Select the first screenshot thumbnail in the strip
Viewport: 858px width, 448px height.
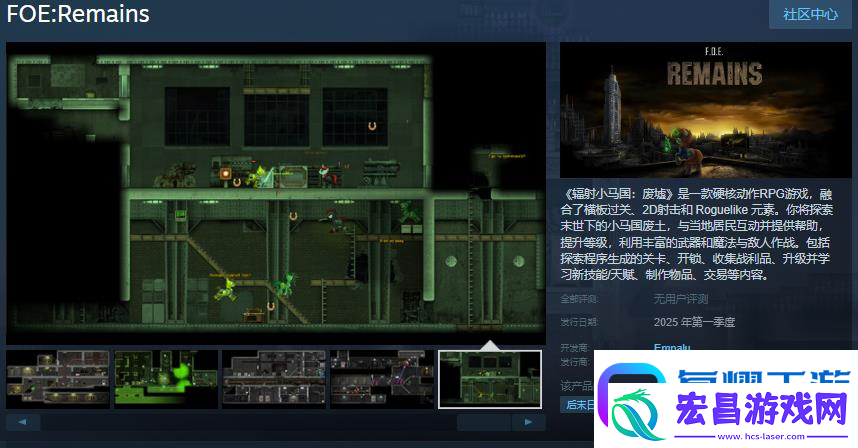[58, 380]
